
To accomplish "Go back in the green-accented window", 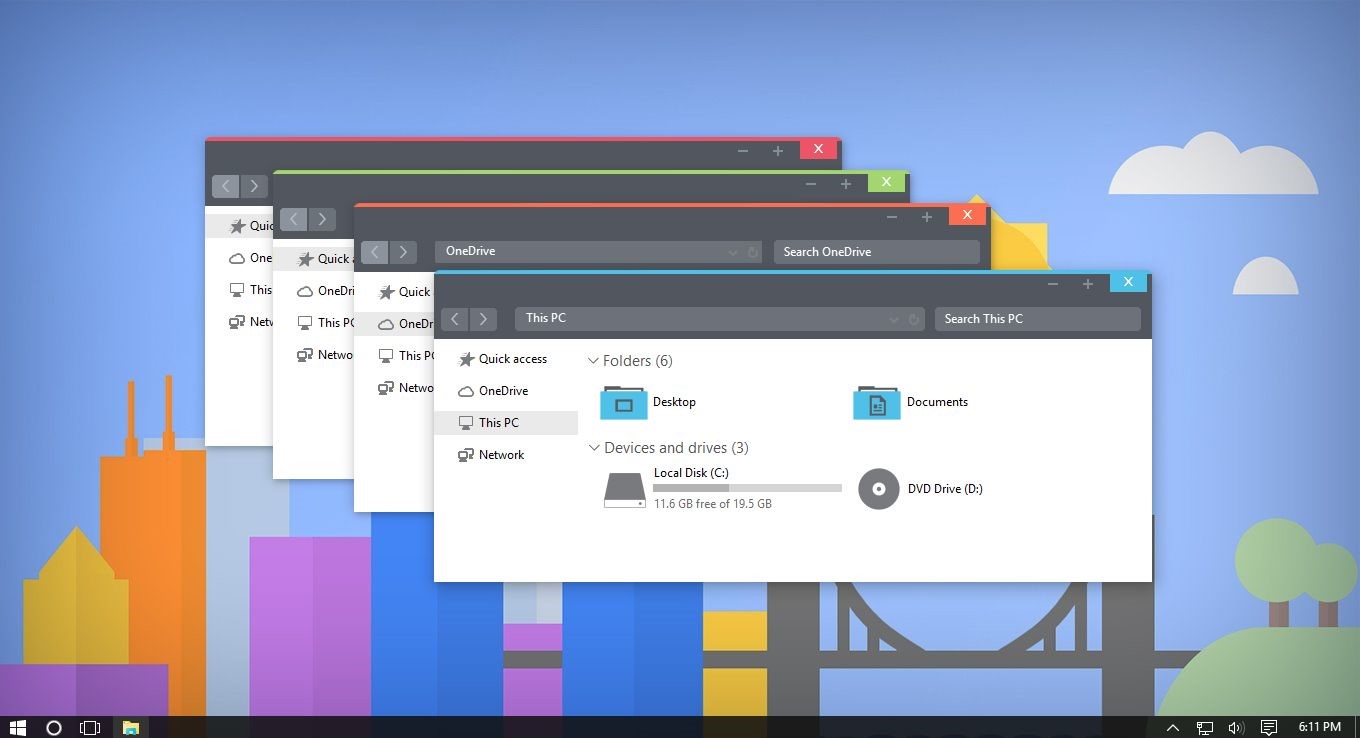I will (293, 219).
